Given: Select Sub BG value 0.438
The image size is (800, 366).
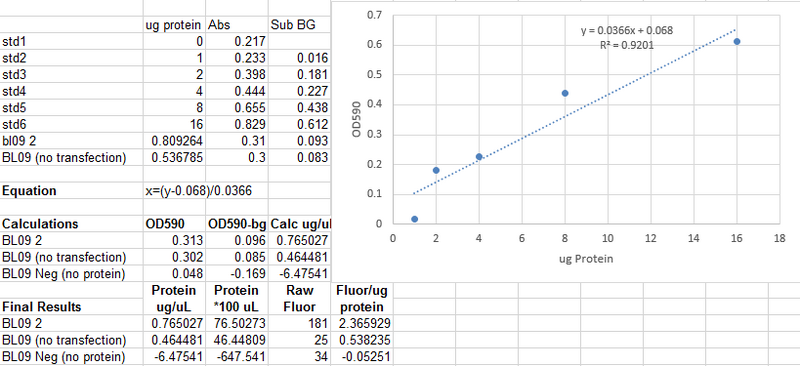Looking at the screenshot, I should tap(299, 108).
